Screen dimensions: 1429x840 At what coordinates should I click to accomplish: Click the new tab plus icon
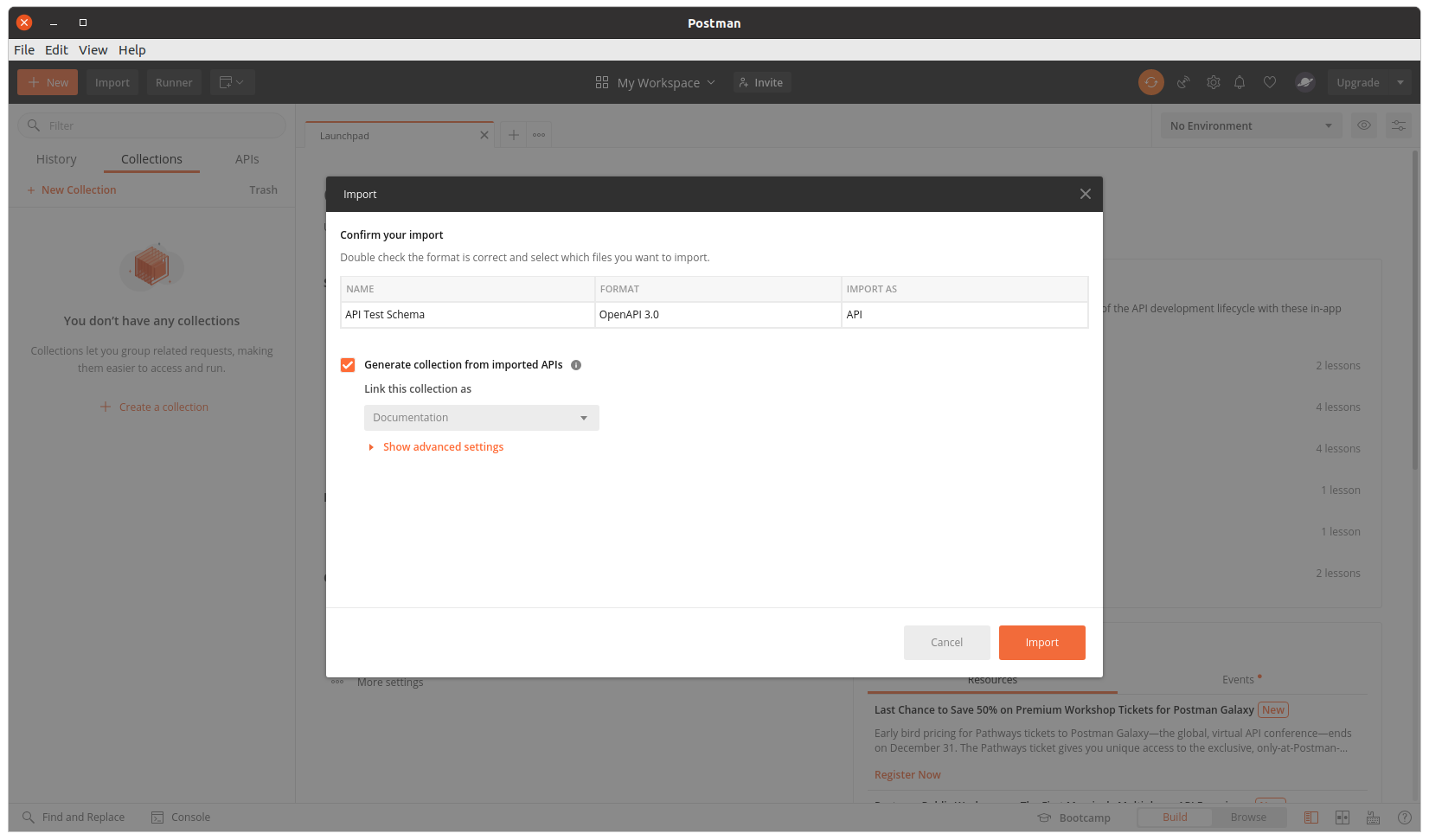click(514, 135)
